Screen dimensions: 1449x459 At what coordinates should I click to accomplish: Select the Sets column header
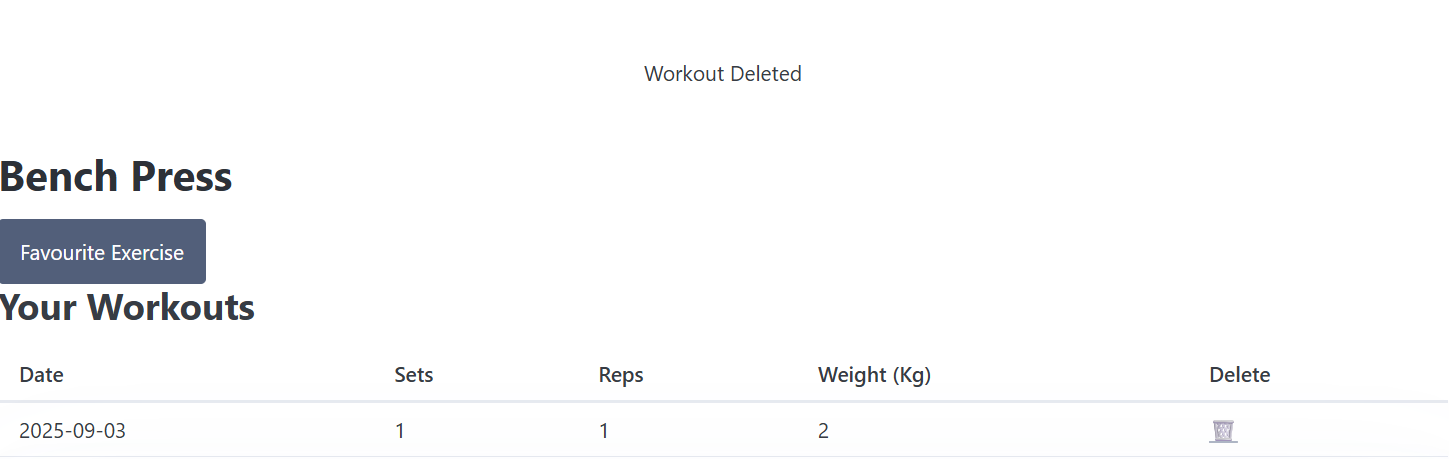coord(414,375)
